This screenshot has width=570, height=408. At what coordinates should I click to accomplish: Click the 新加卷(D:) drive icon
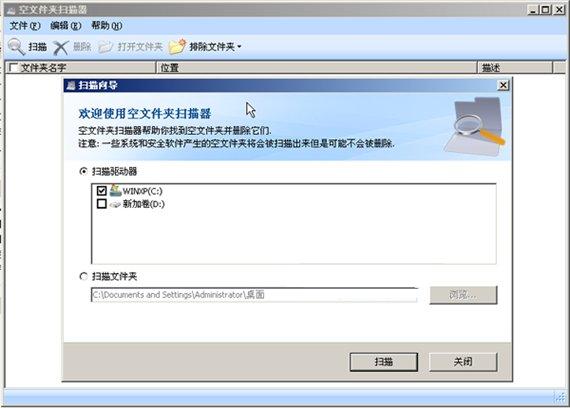tap(115, 204)
